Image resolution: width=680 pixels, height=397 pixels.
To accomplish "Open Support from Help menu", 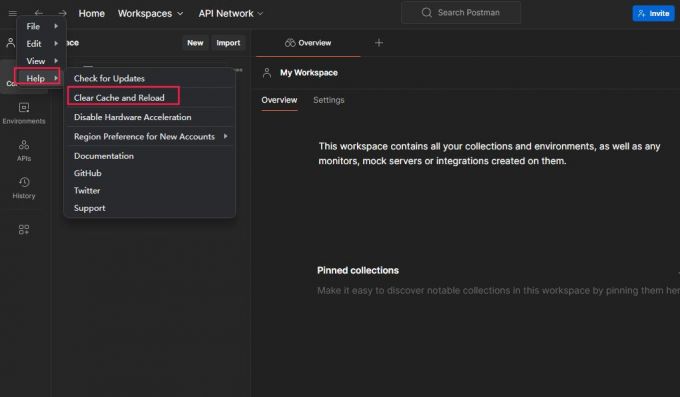I will point(150,208).
